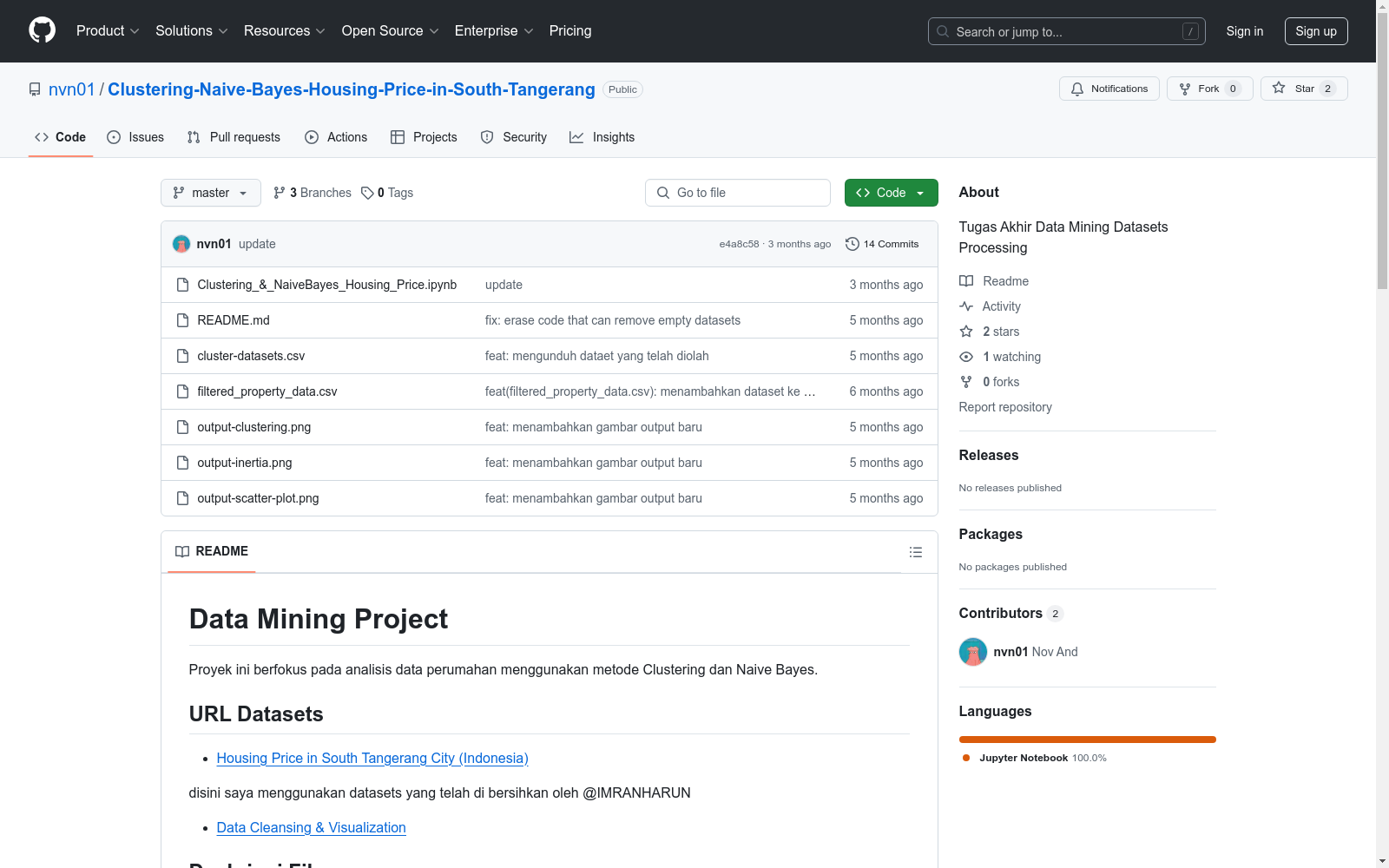Switch to the Security tab
The image size is (1389, 868).
[514, 137]
